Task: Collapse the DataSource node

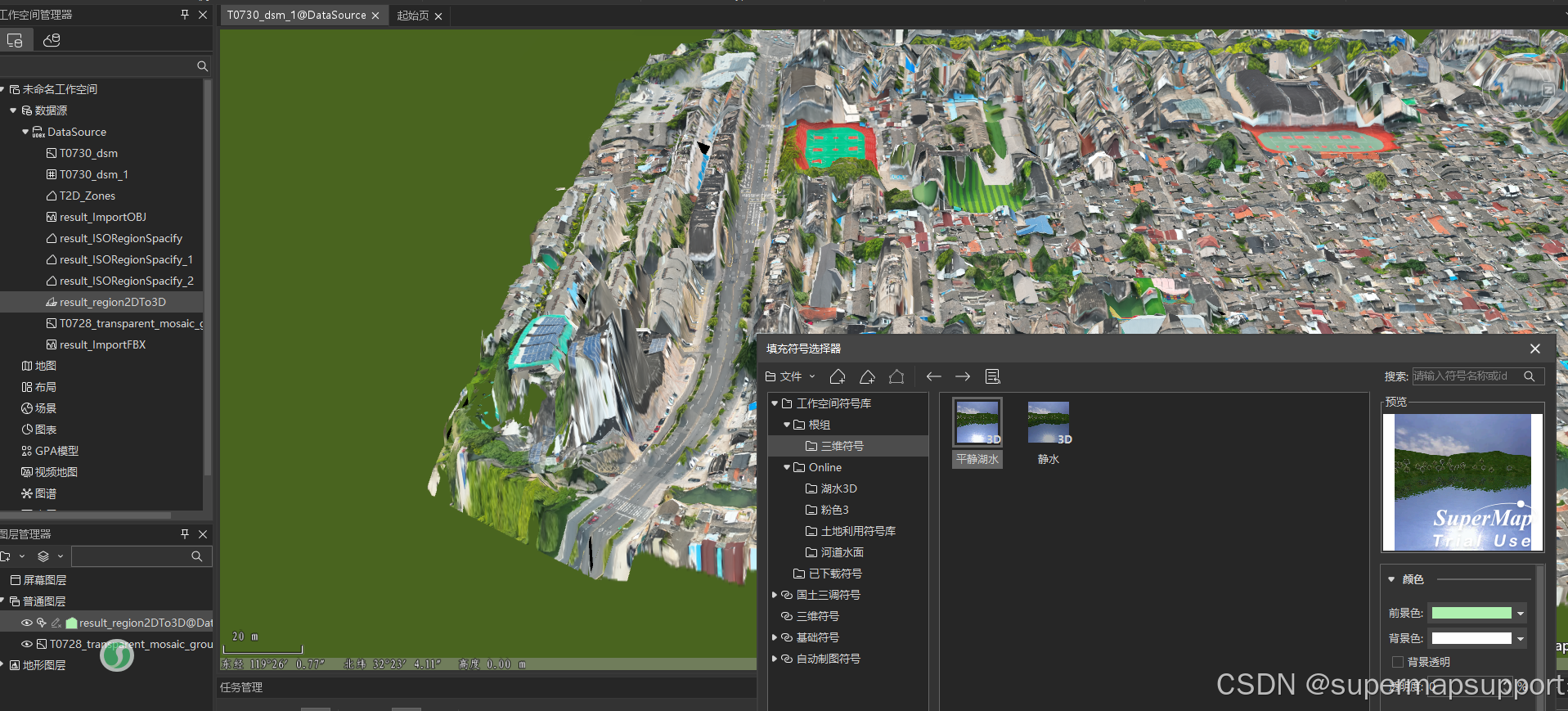Action: [25, 132]
